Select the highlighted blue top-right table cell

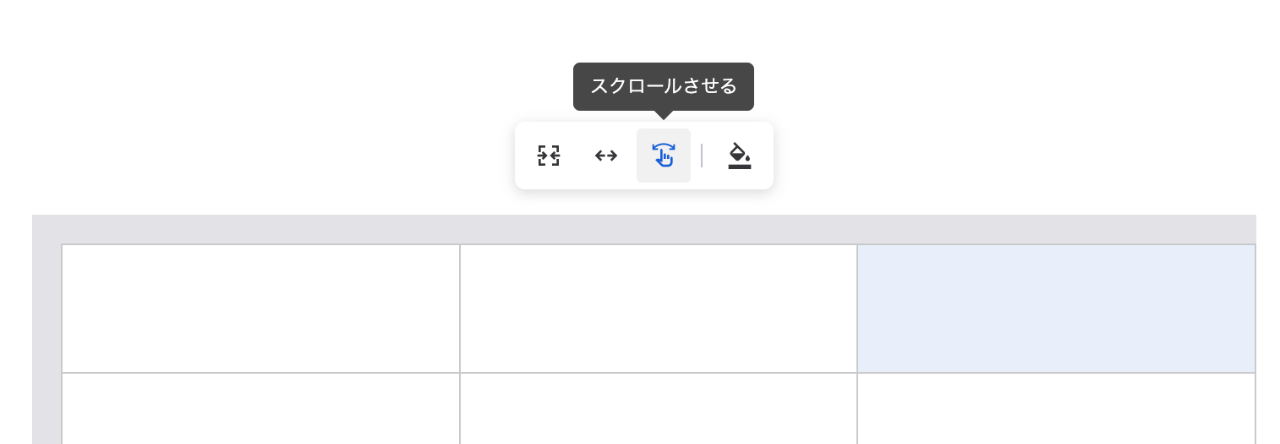(1056, 308)
